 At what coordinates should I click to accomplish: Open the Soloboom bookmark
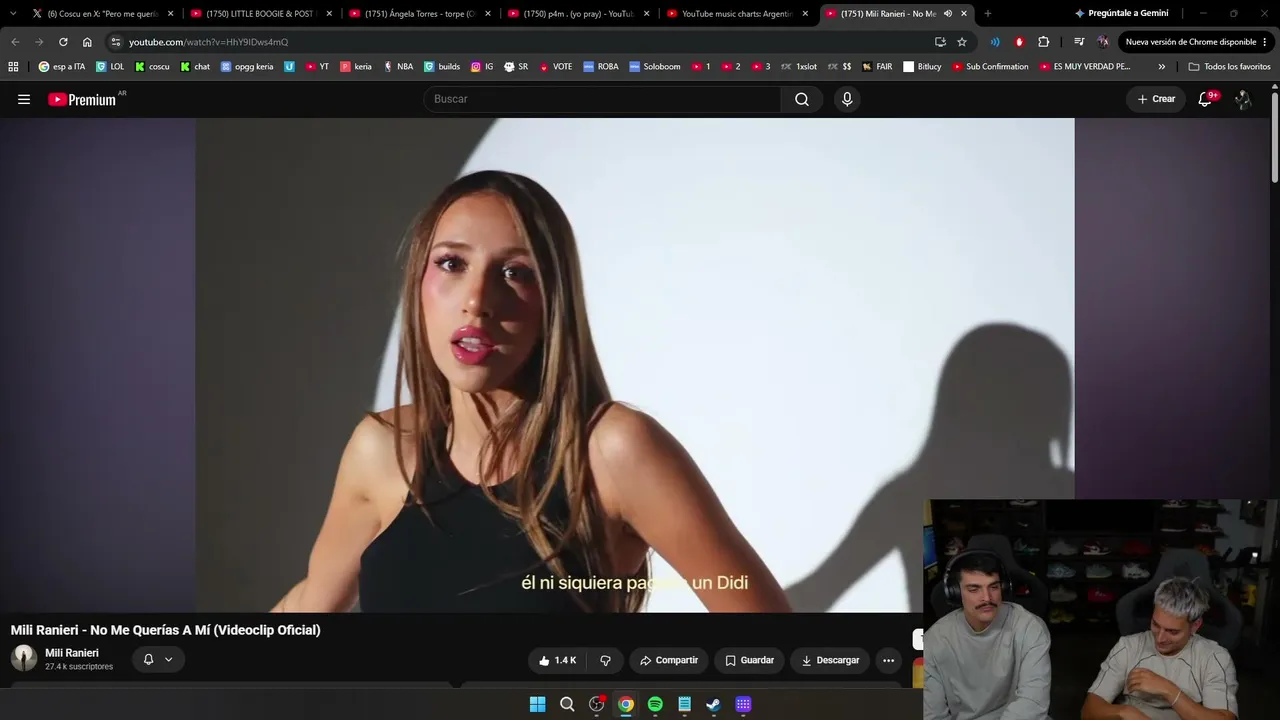coord(655,67)
